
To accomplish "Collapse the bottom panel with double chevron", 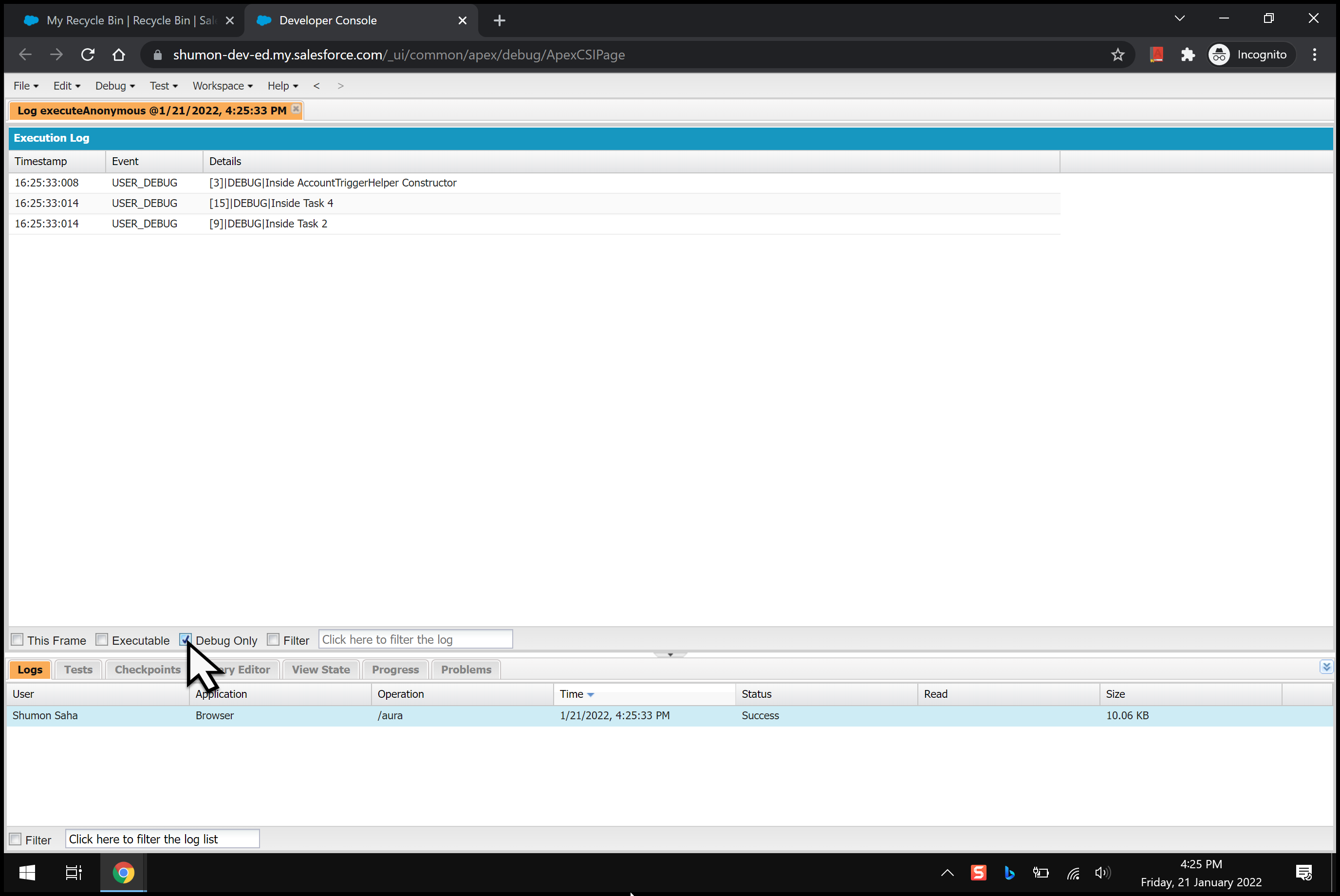I will point(1326,666).
